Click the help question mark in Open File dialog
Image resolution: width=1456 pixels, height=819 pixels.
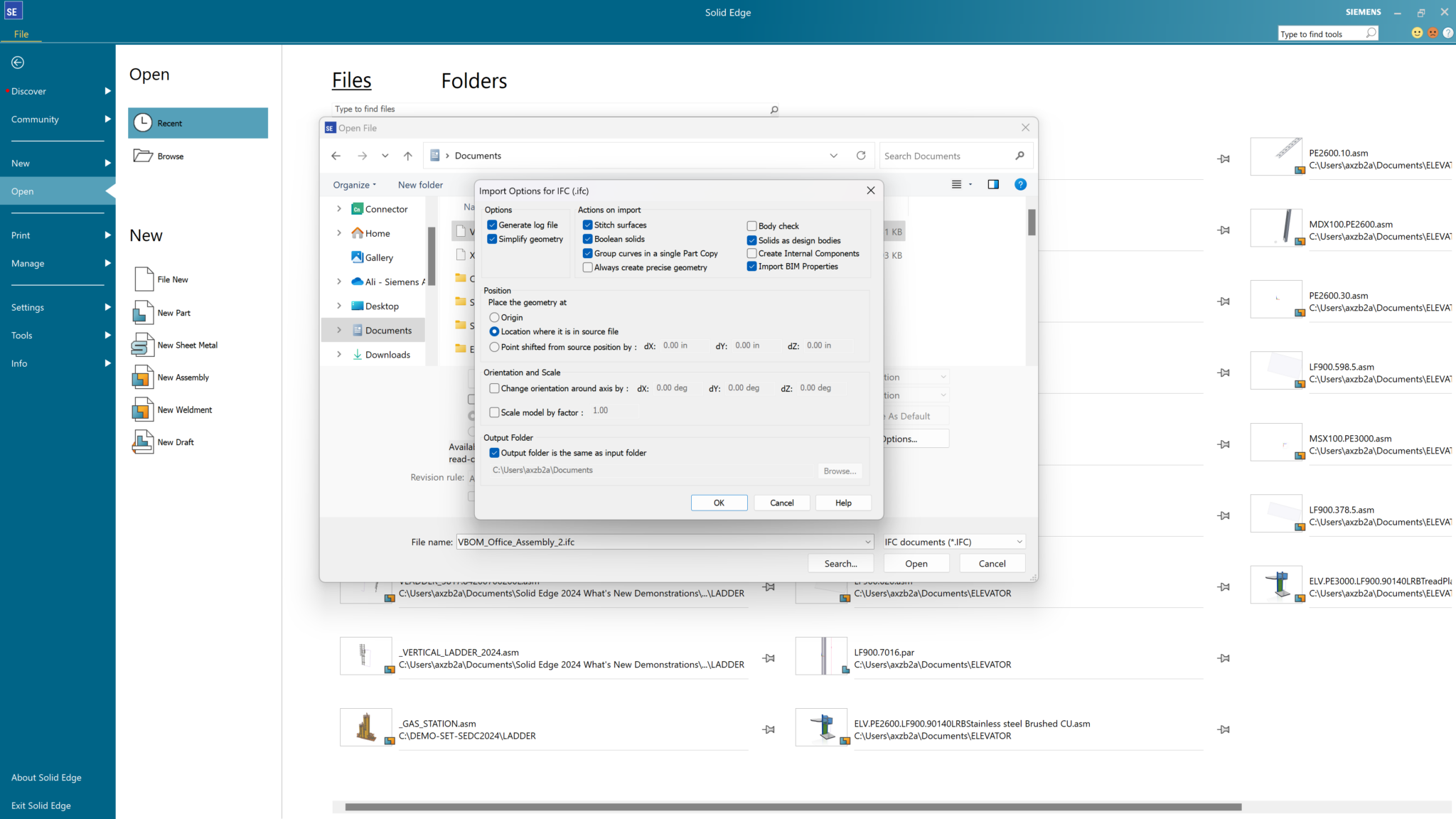point(1020,184)
